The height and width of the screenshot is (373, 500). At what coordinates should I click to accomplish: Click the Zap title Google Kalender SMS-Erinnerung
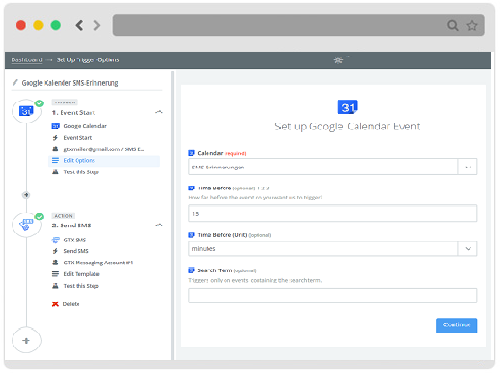[70, 83]
